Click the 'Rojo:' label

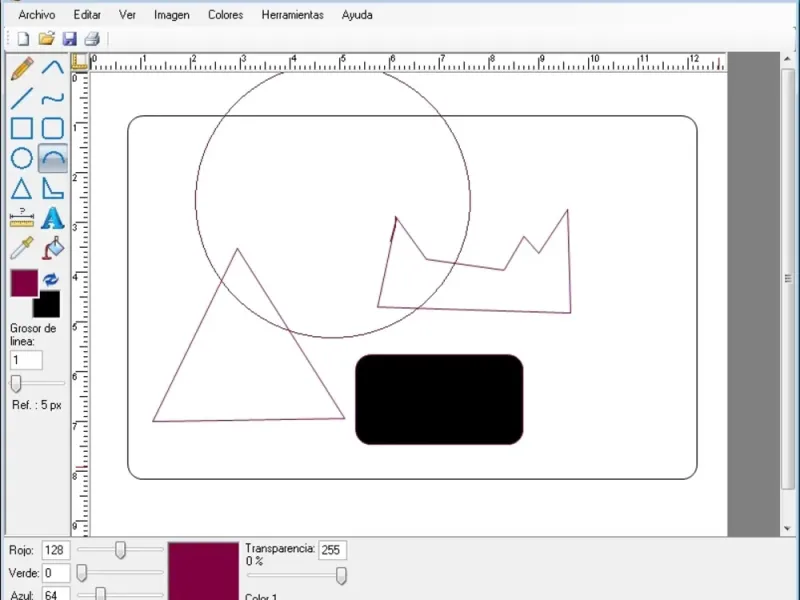(21, 551)
